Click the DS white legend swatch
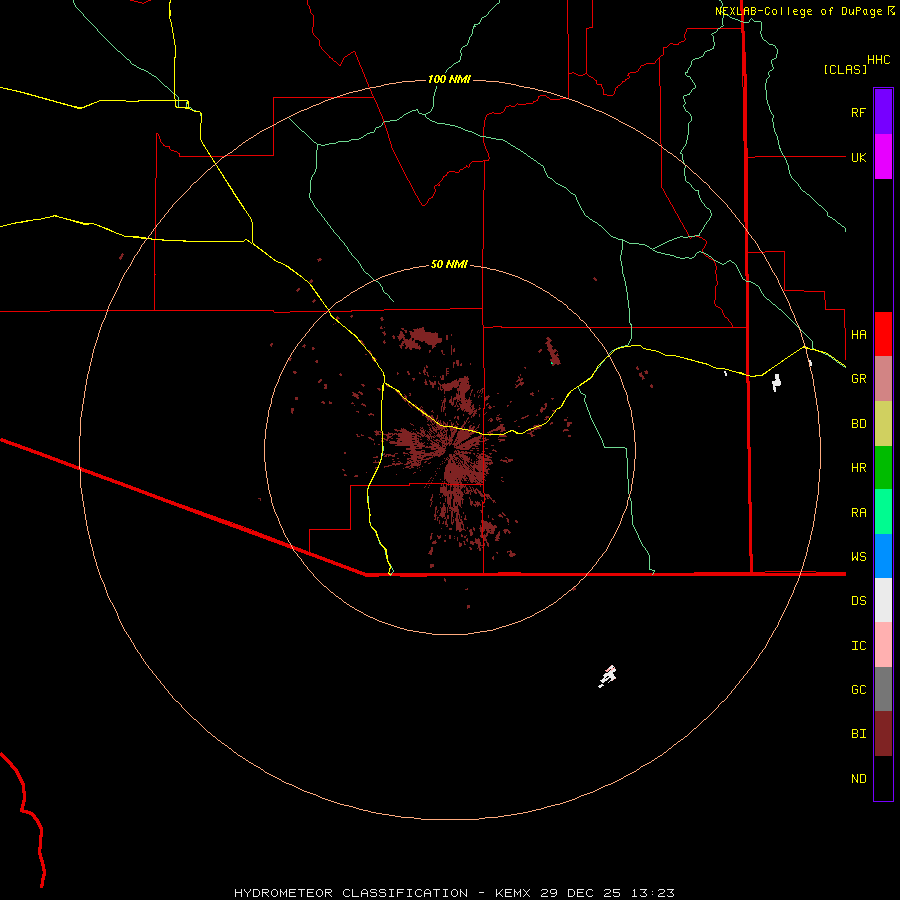Image resolution: width=900 pixels, height=900 pixels. pos(883,600)
